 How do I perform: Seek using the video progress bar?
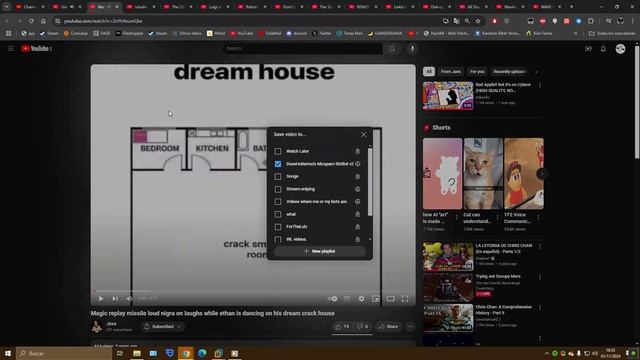coord(253,291)
